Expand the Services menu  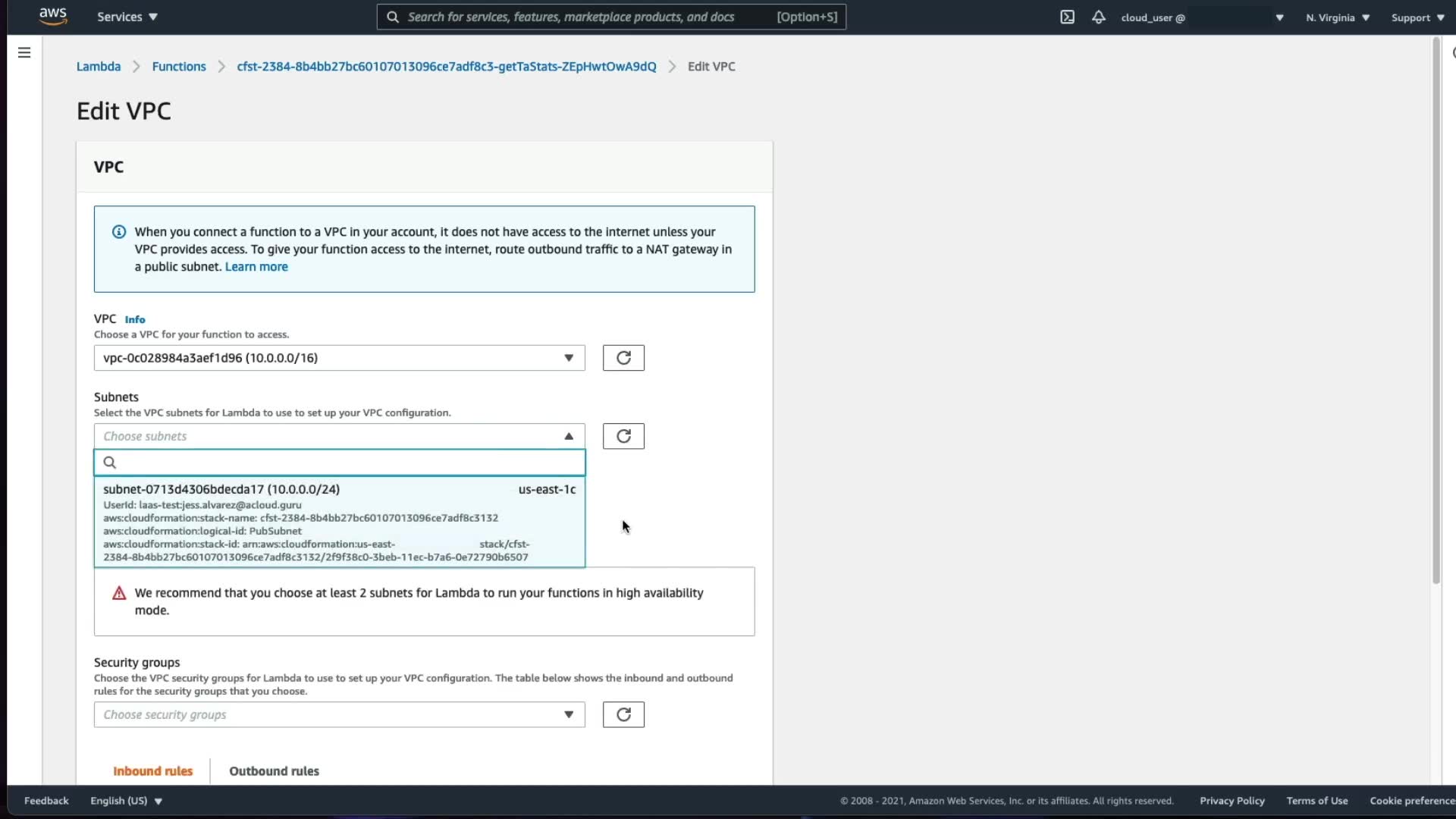(127, 17)
